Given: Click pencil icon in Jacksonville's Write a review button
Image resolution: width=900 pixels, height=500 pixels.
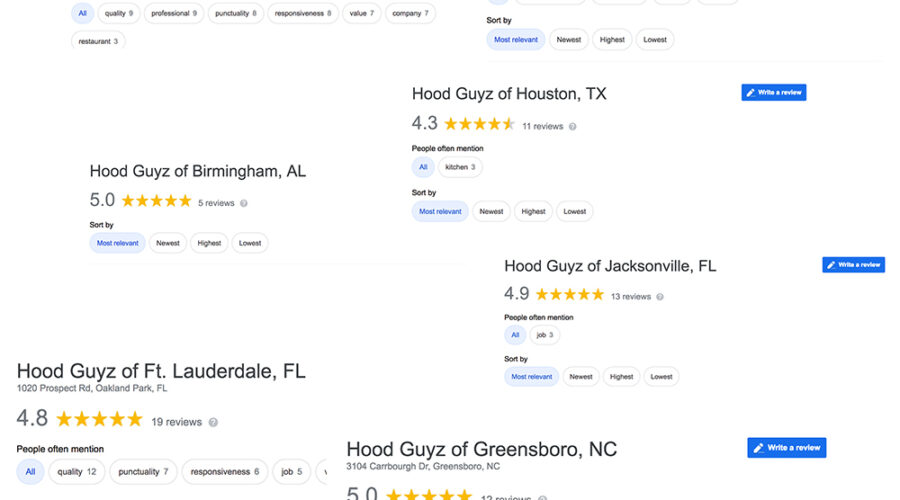Looking at the screenshot, I should point(831,265).
